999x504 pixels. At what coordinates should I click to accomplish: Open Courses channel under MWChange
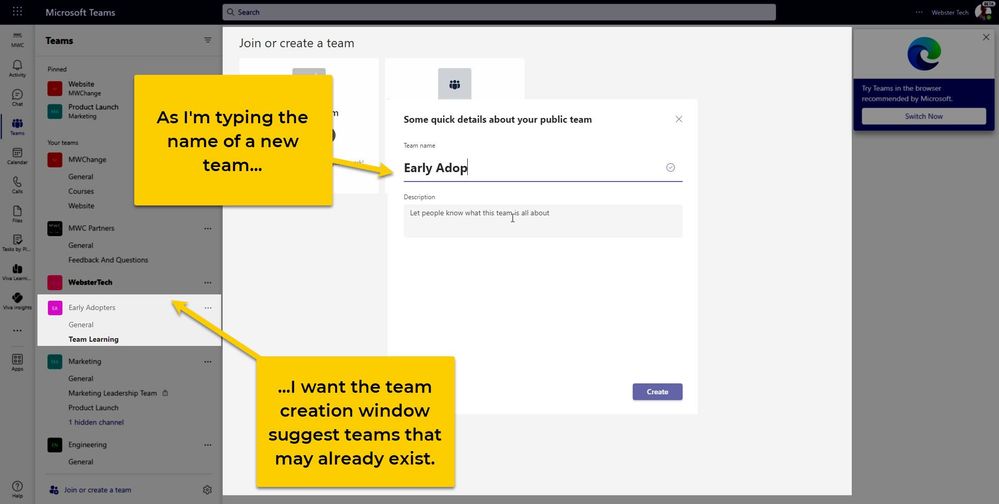(x=81, y=191)
